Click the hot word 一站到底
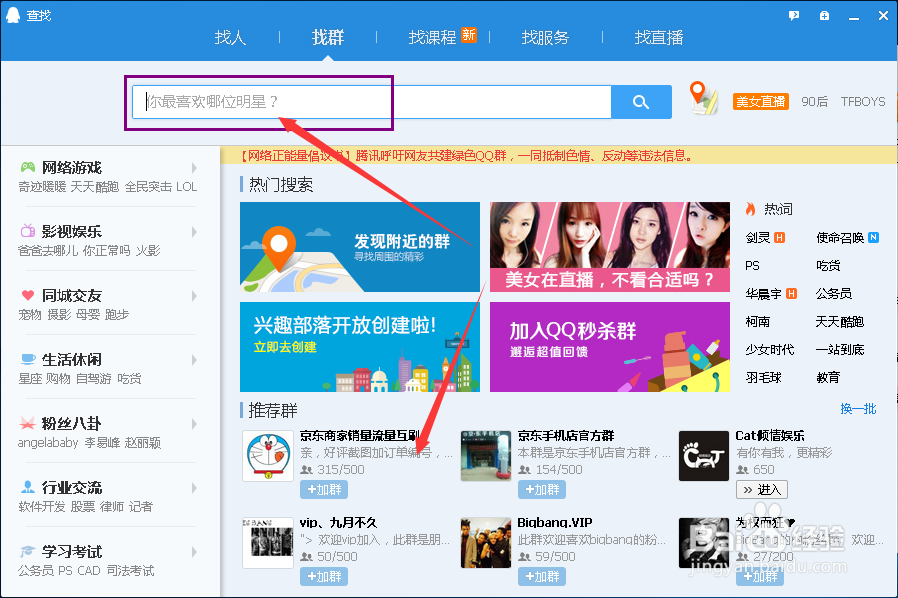The image size is (898, 598). click(x=840, y=350)
